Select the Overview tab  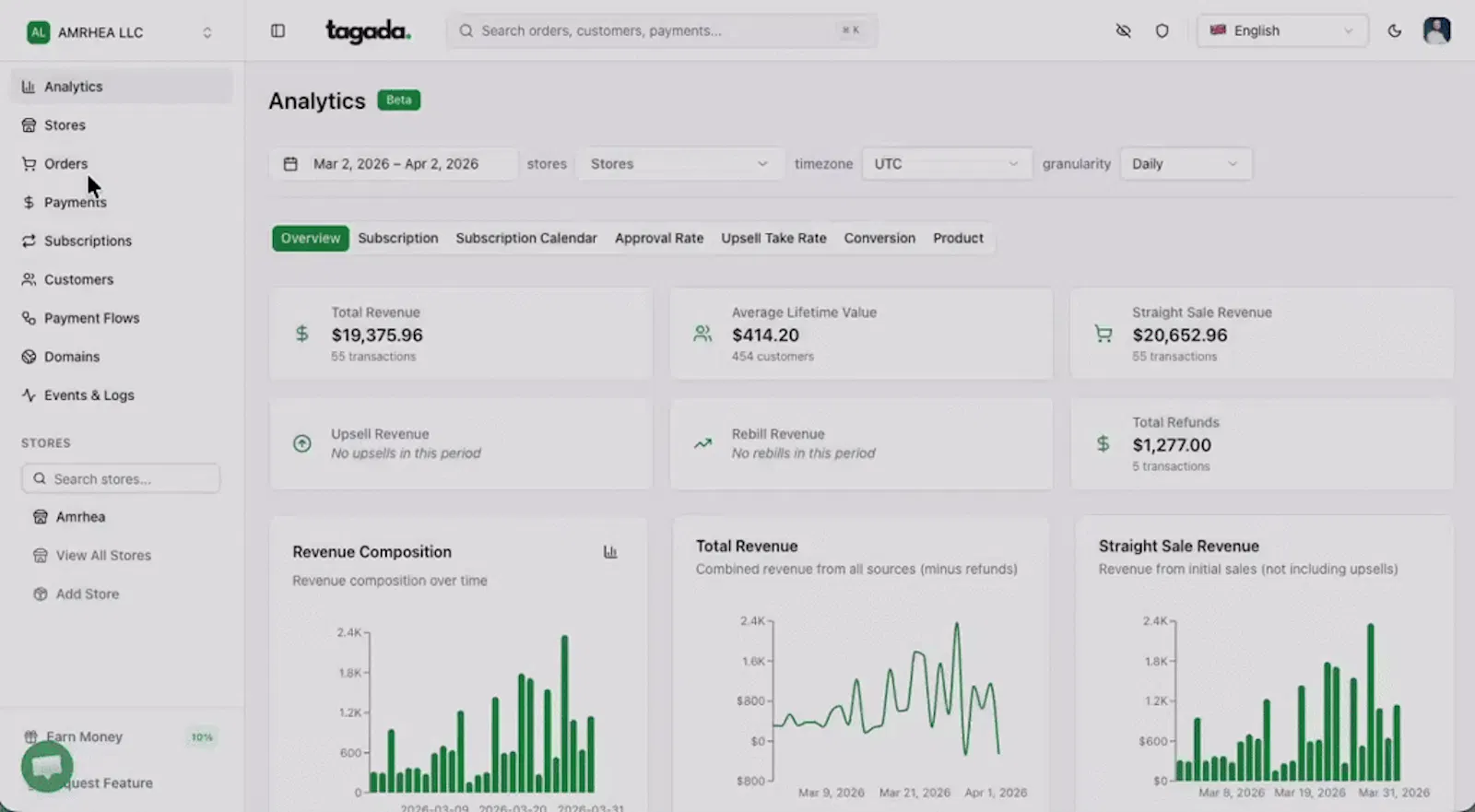coord(311,238)
